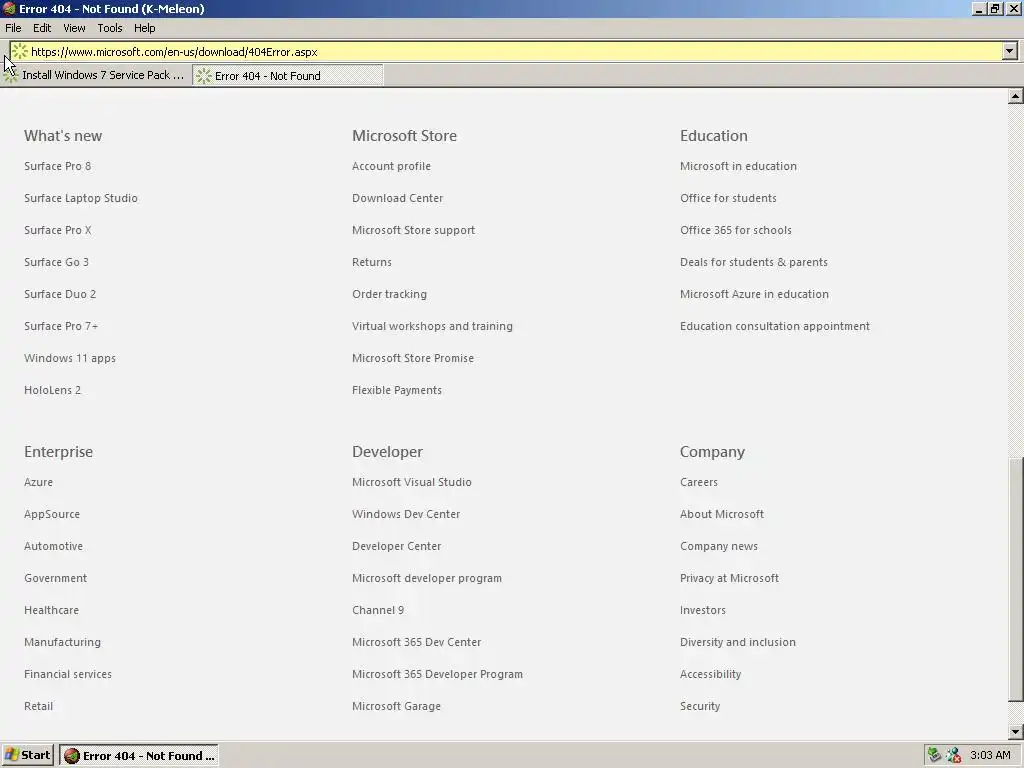Viewport: 1024px width, 768px height.
Task: Open Healthcare link
Action: point(52,610)
